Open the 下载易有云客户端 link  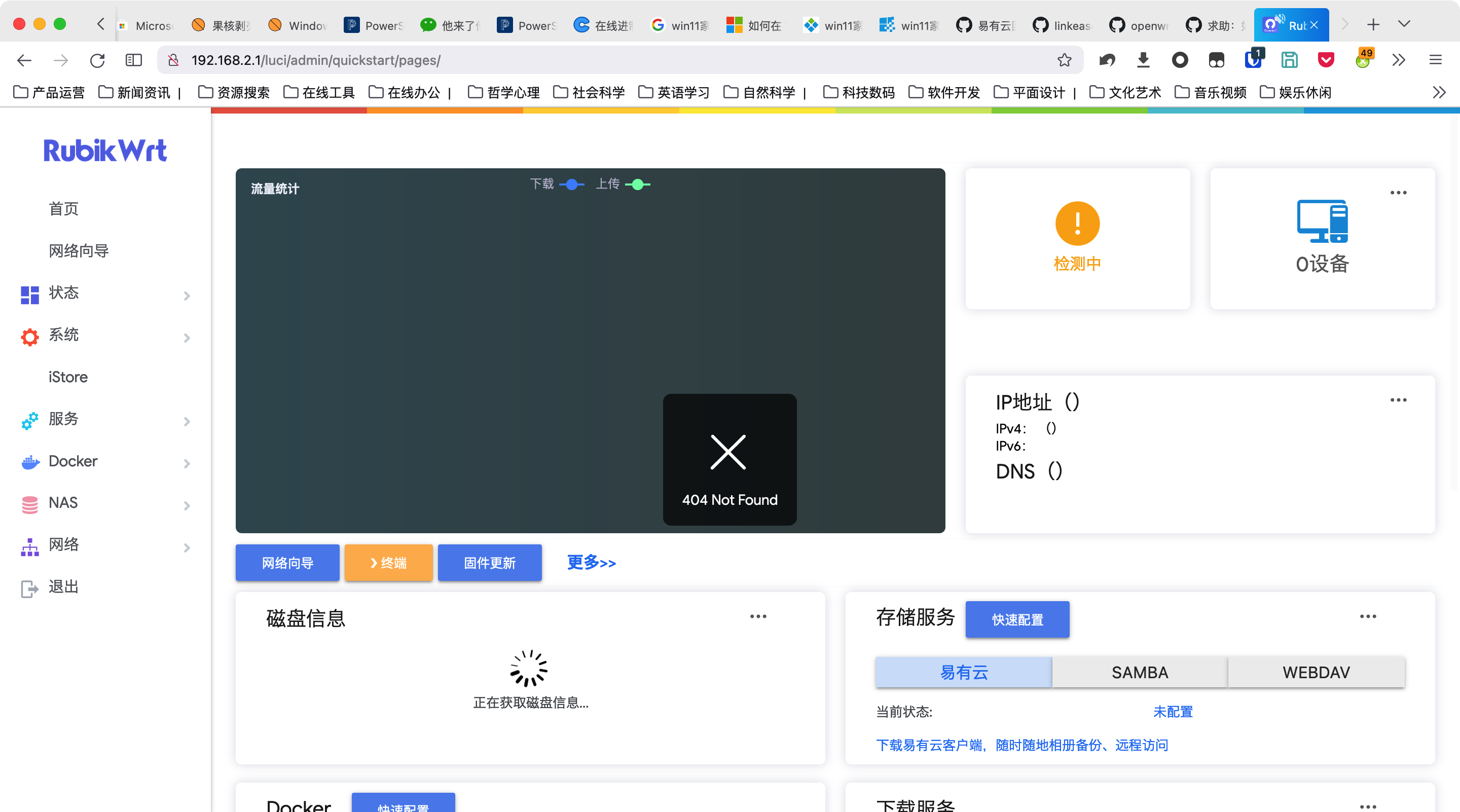click(1021, 745)
